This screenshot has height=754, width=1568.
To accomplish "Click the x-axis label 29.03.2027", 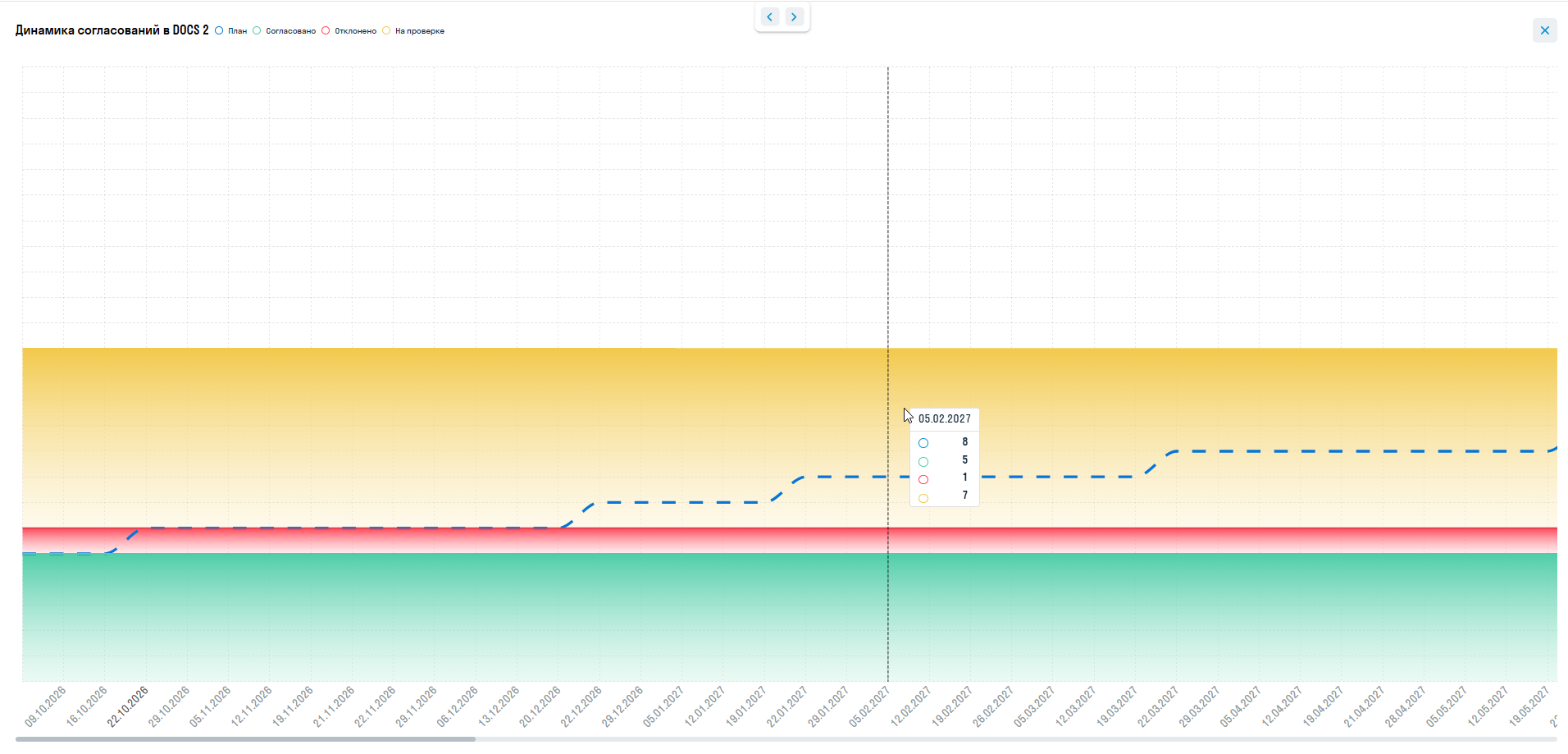I will click(1199, 706).
